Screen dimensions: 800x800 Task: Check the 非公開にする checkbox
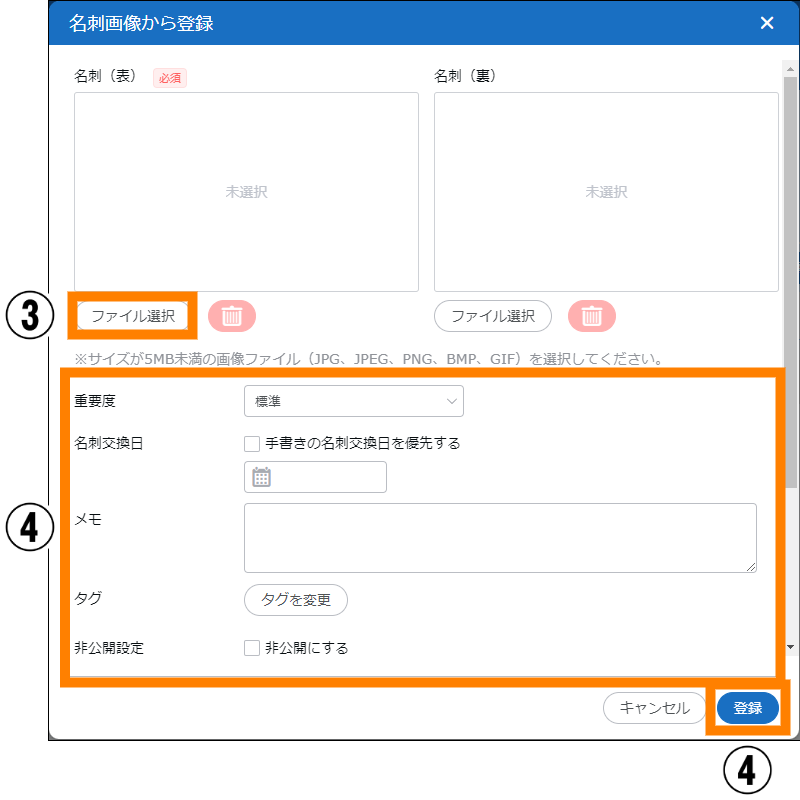point(252,648)
